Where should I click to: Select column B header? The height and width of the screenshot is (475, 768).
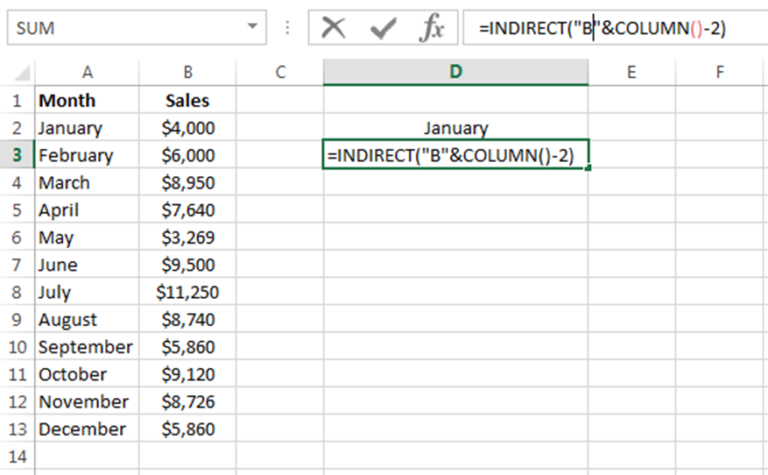[x=188, y=71]
